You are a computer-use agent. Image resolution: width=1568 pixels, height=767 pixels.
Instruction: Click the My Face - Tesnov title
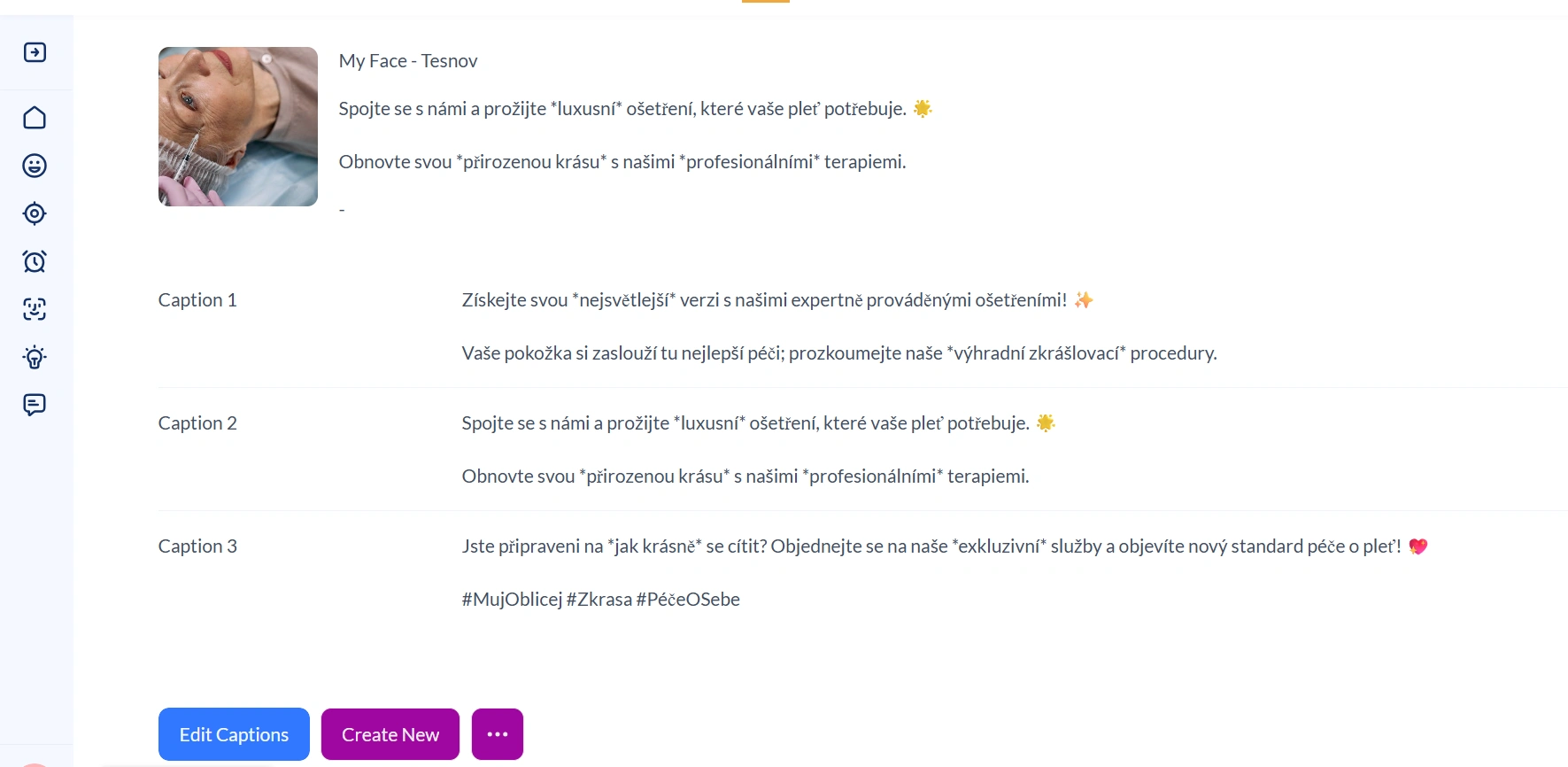tap(408, 61)
